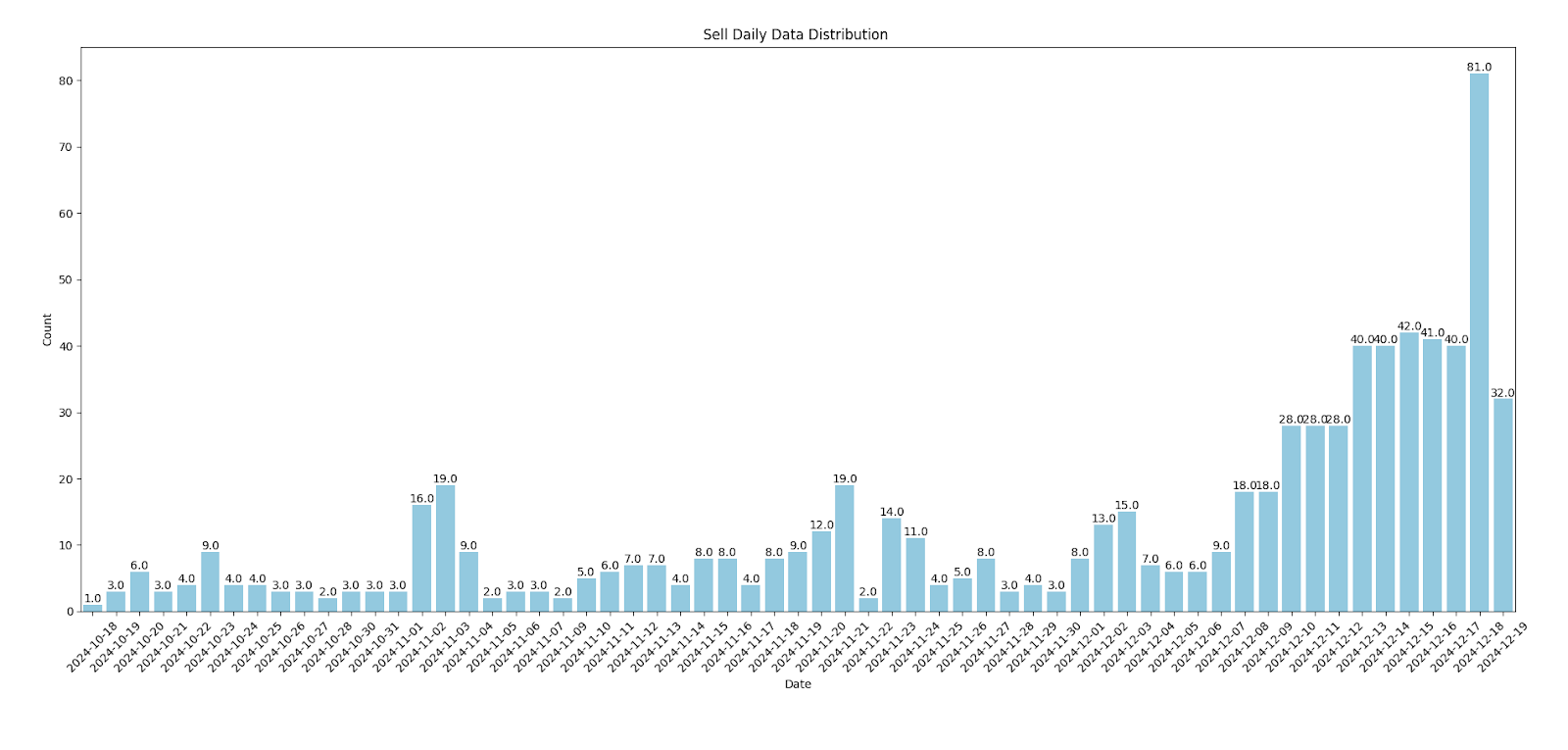
Task: Click the tallest bar labeled 81.0
Action: point(1479,342)
